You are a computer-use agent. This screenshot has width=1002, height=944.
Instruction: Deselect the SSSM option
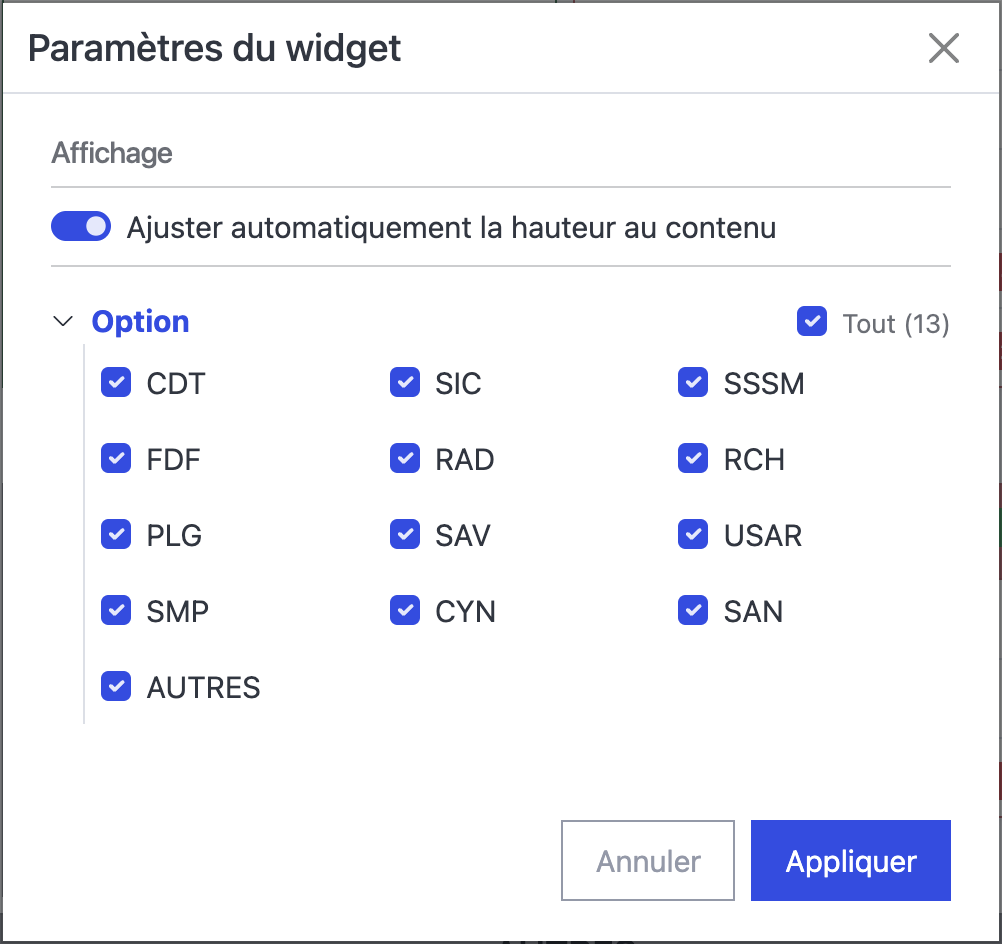693,383
